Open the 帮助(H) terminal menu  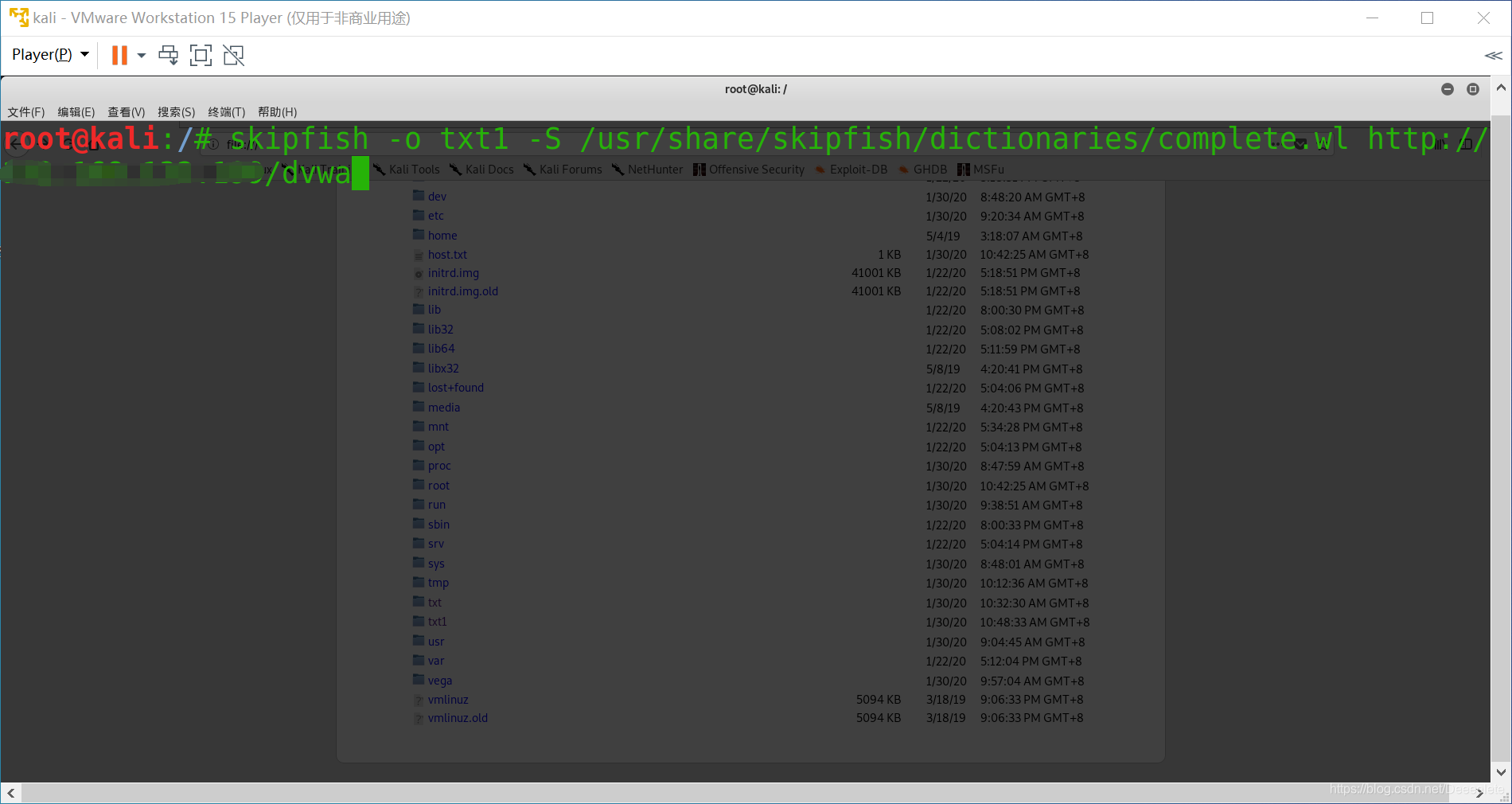[278, 112]
